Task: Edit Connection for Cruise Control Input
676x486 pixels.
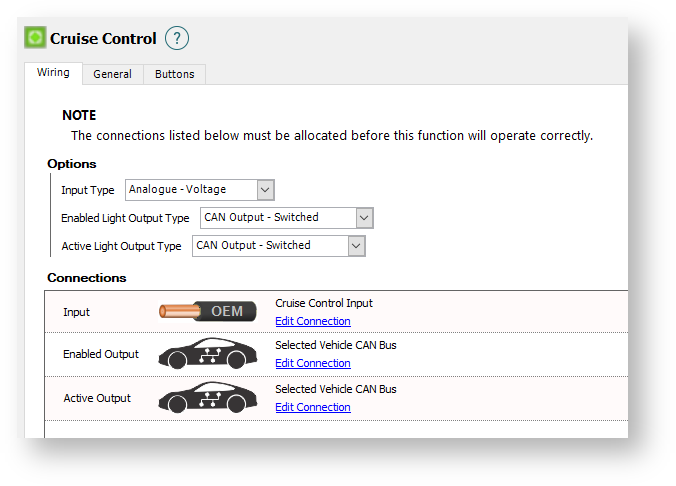Action: [313, 321]
